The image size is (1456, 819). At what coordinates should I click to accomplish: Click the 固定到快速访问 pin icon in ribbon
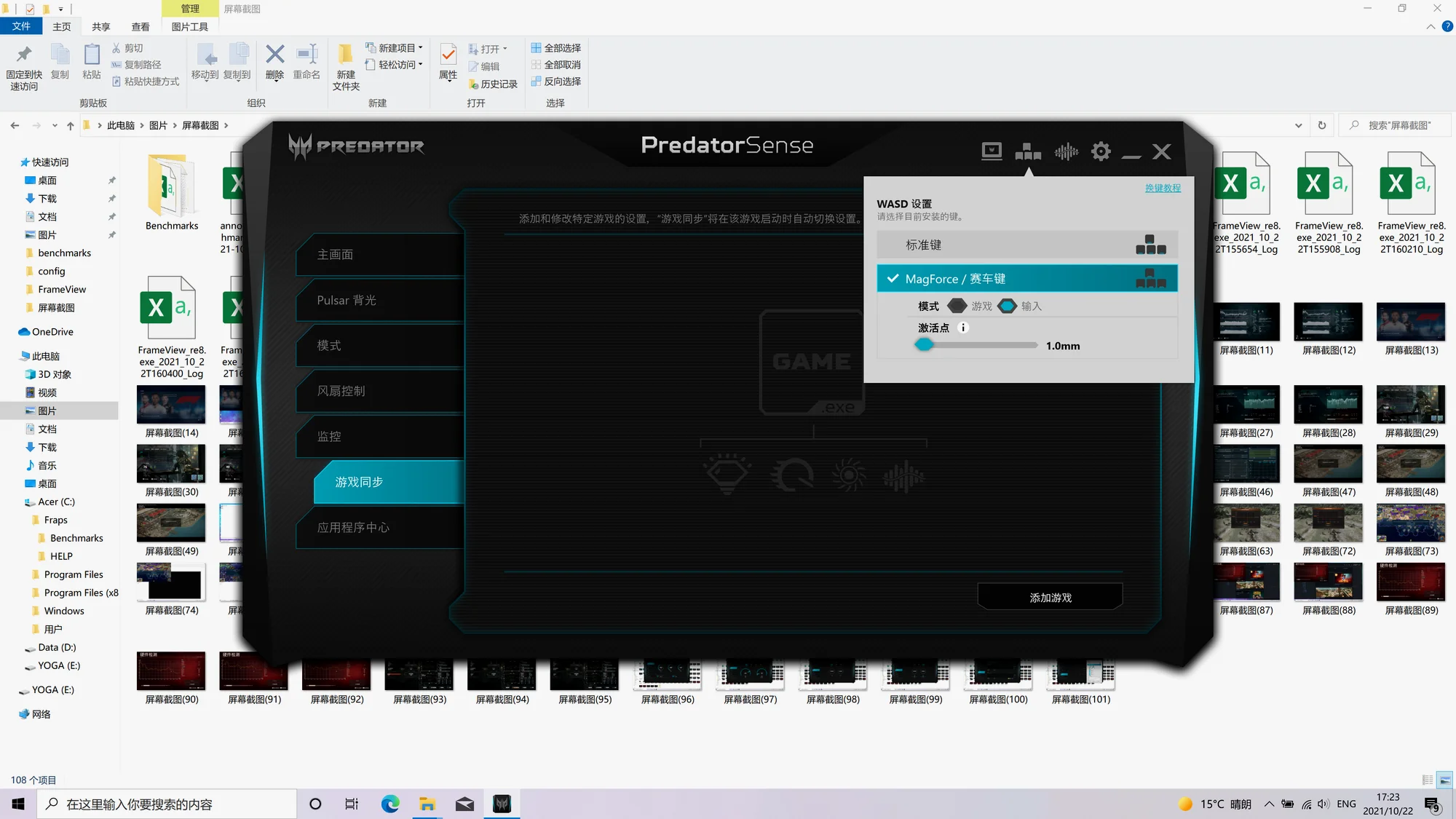pos(24,55)
